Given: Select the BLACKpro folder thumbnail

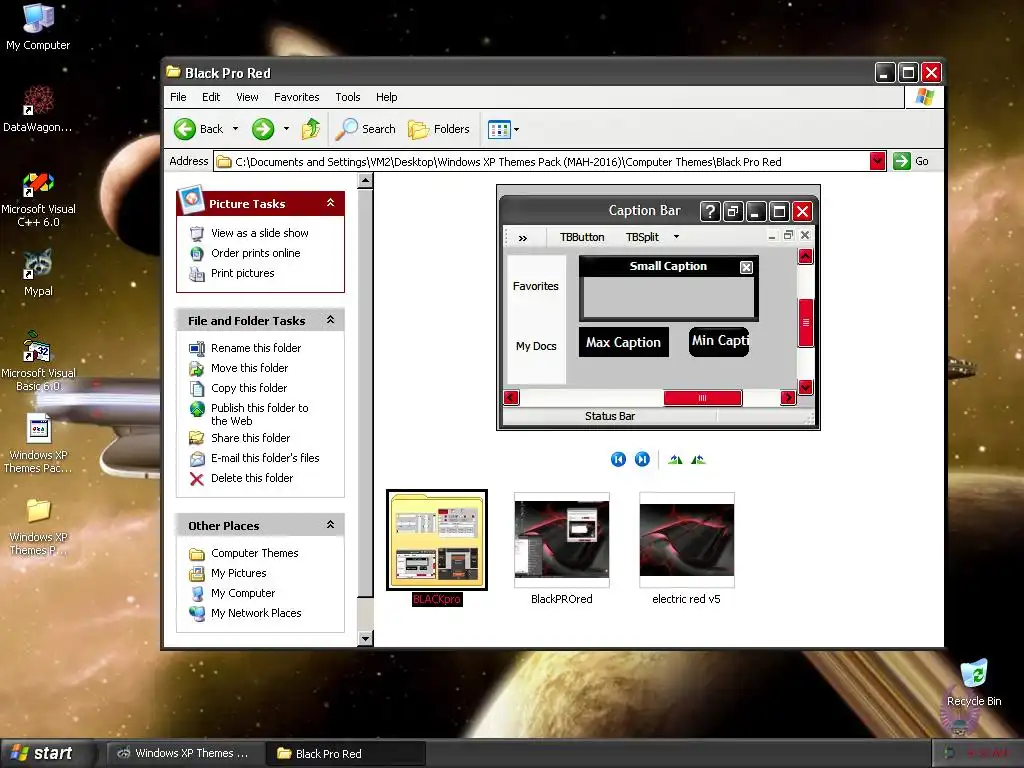Looking at the screenshot, I should click(x=437, y=539).
